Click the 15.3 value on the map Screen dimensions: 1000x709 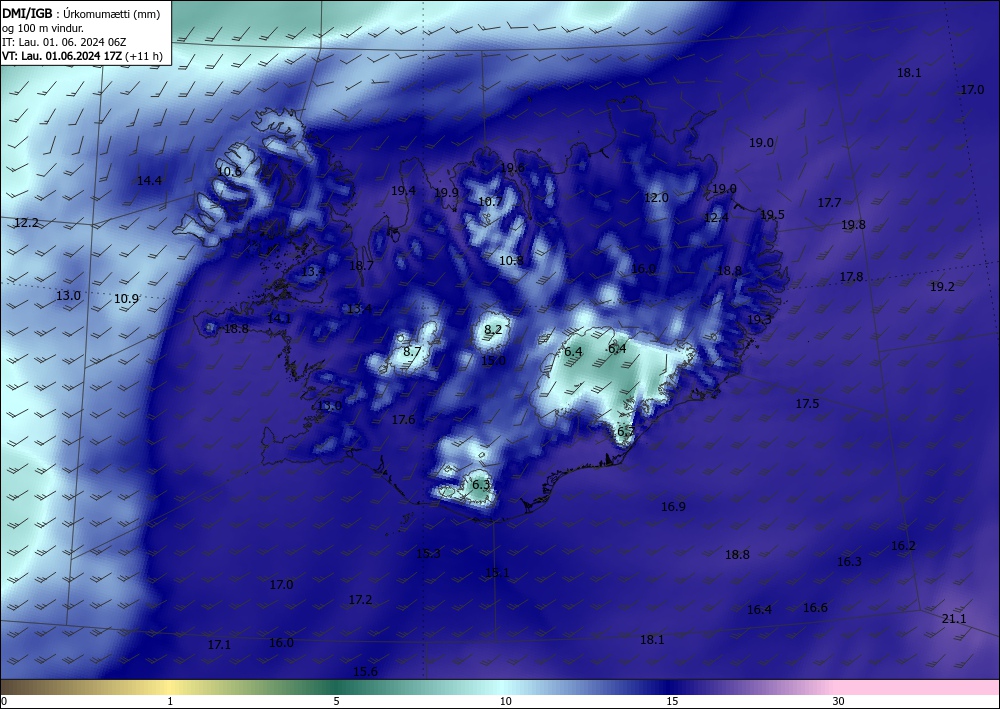[429, 553]
